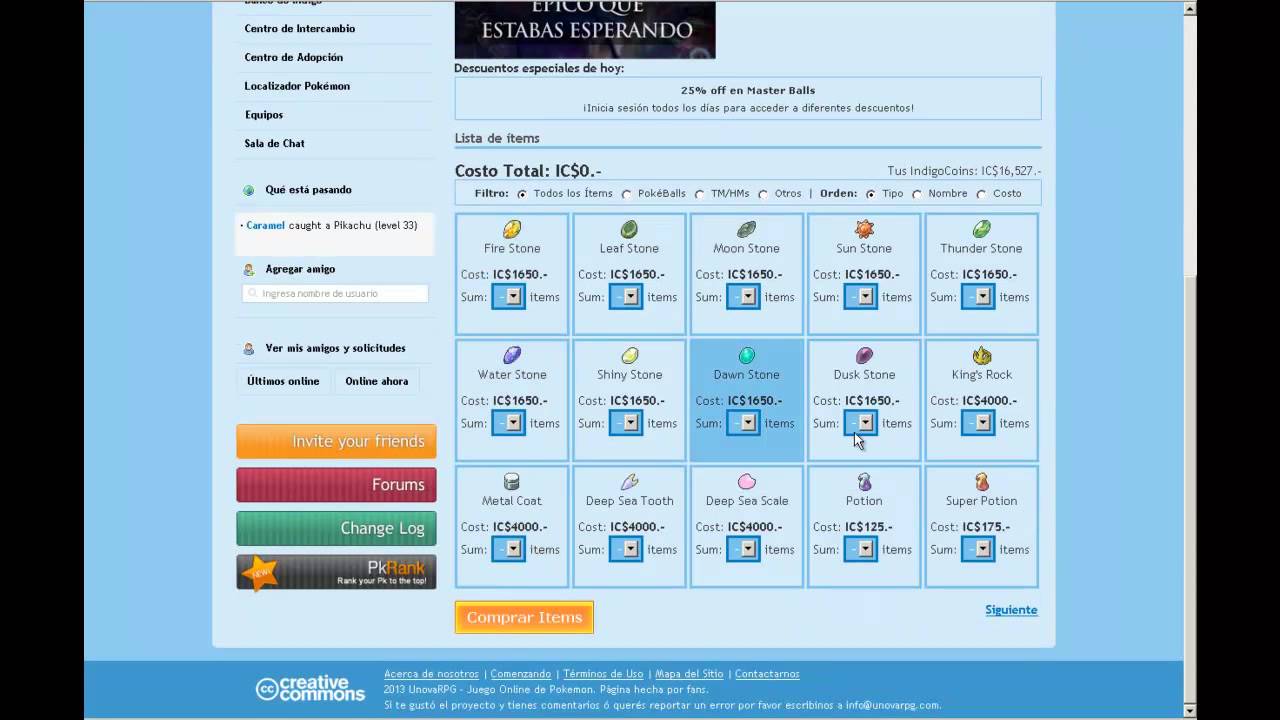Sort items by Tipo
1280x720 pixels.
871,194
